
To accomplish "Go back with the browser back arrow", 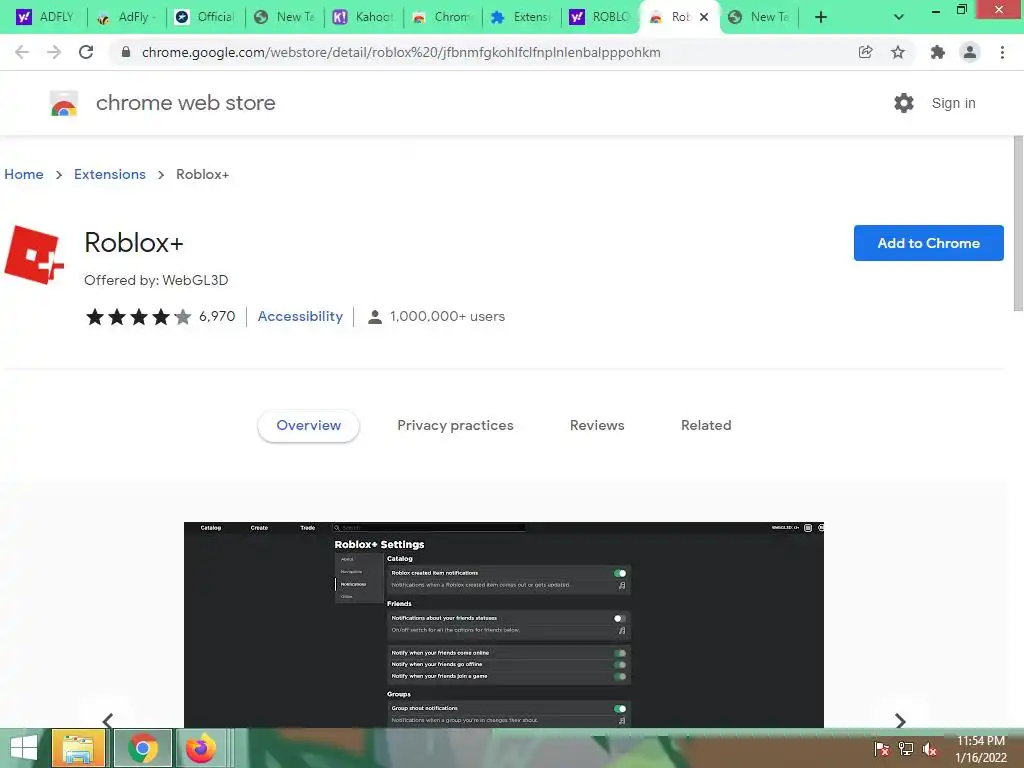I will pos(22,52).
